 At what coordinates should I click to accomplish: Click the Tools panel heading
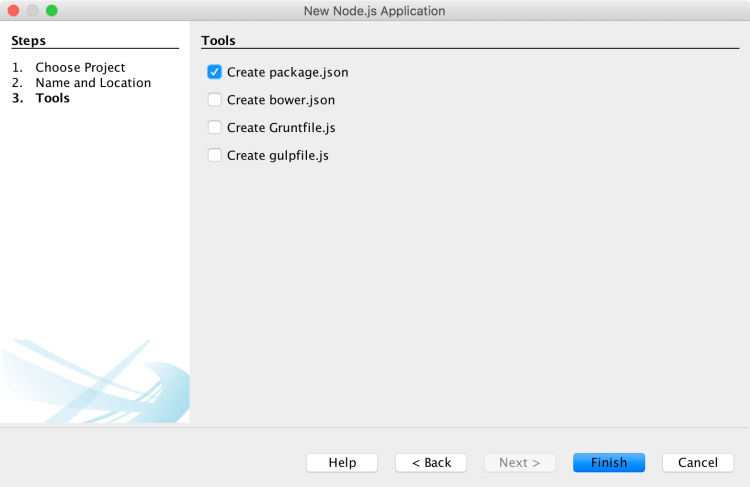point(218,41)
